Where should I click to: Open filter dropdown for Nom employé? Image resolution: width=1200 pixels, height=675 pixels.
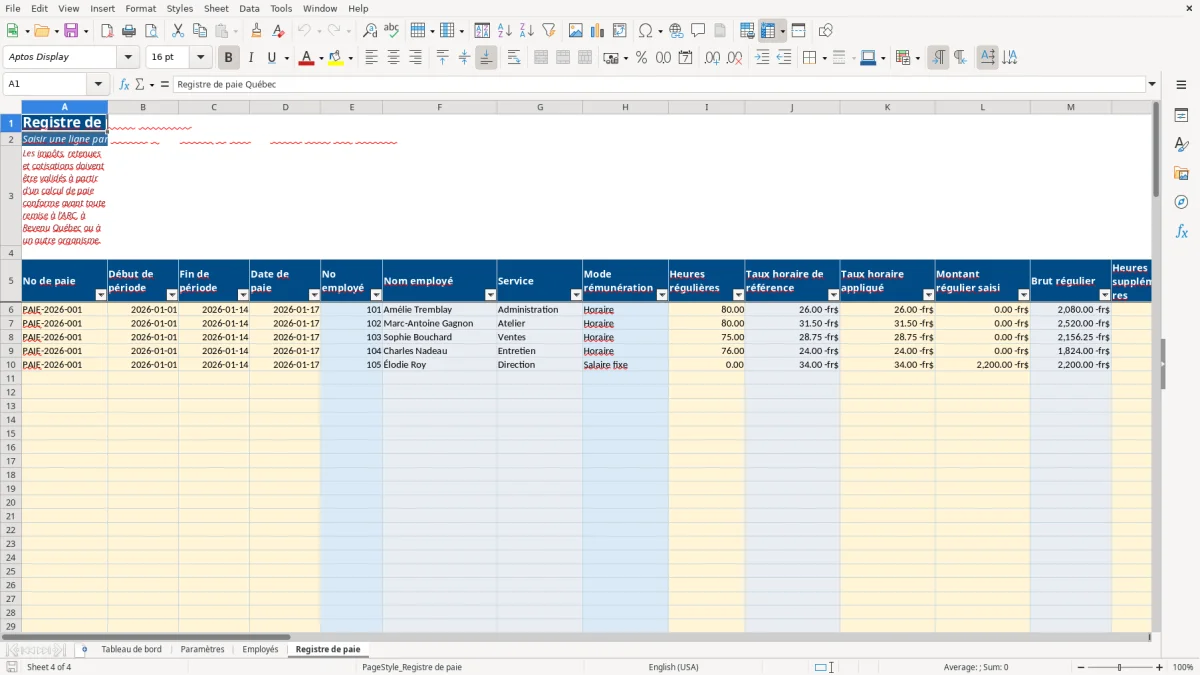490,295
